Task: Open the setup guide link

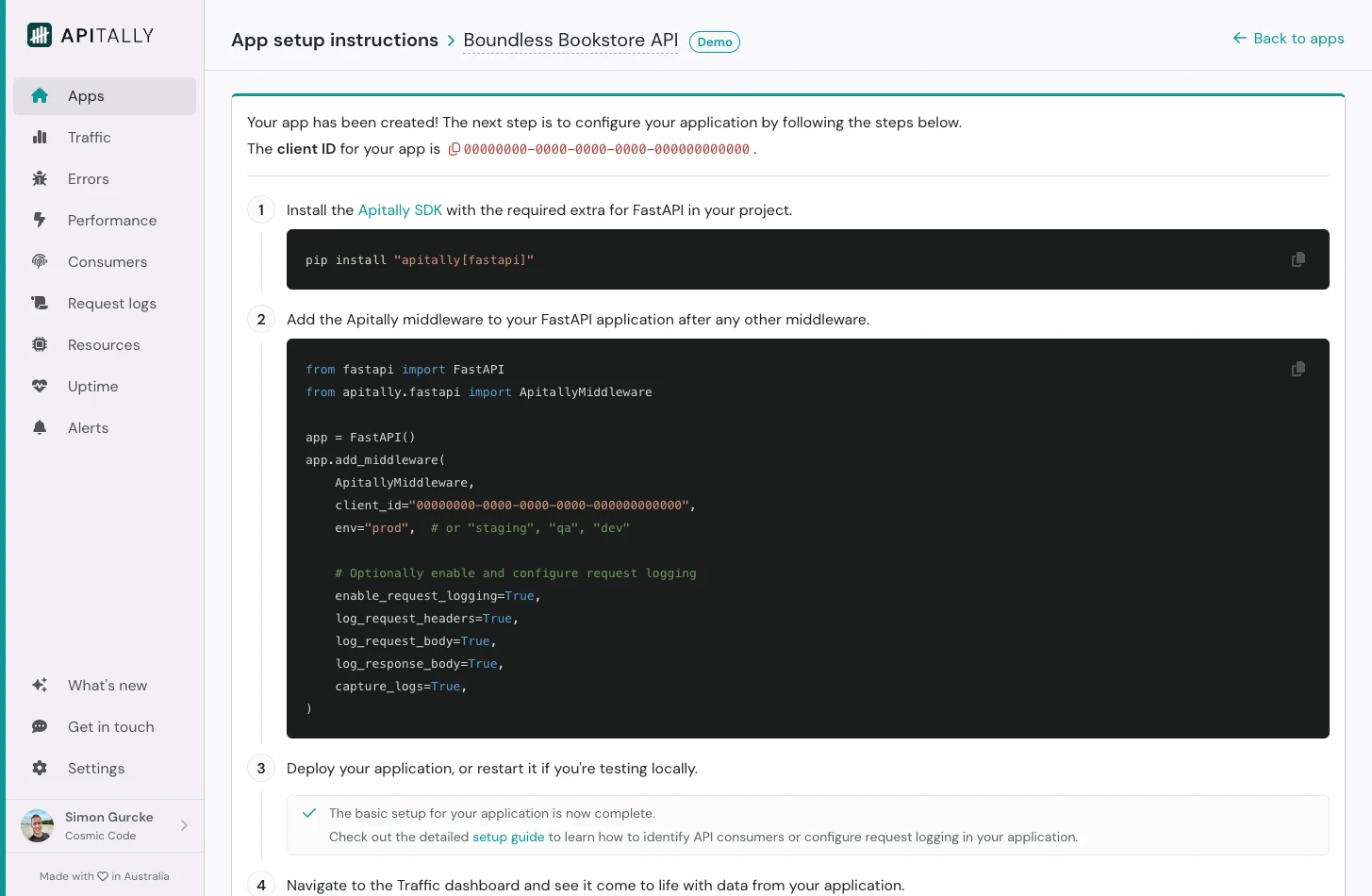Action: [508, 837]
